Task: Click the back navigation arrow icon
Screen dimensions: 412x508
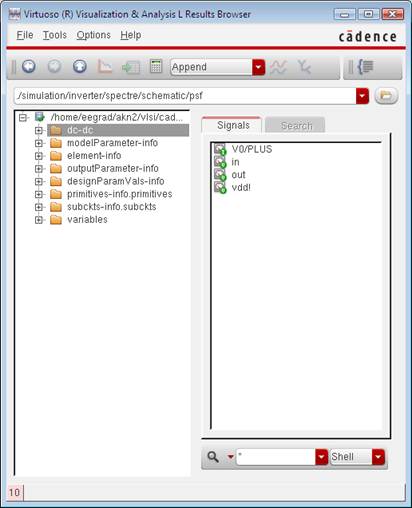Action: (x=29, y=66)
